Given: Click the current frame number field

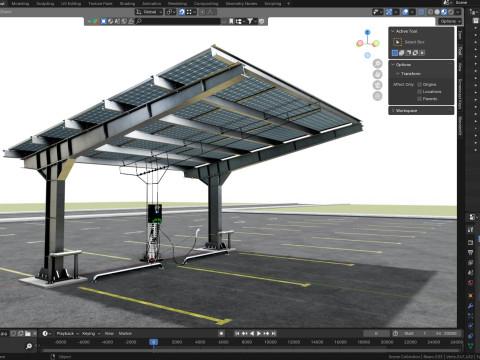Looking at the screenshot, I should point(376,333).
